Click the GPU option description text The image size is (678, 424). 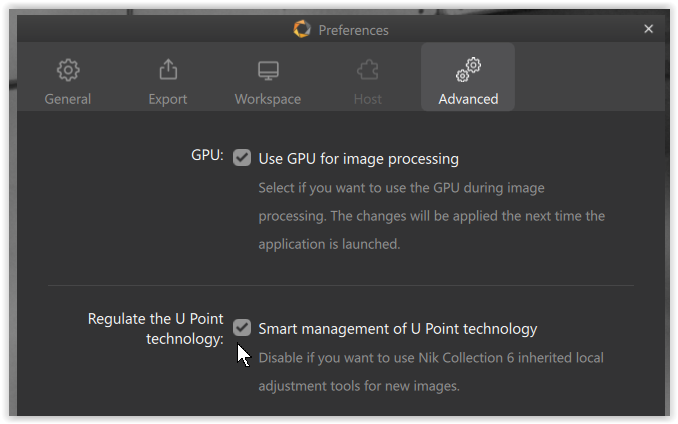[431, 216]
